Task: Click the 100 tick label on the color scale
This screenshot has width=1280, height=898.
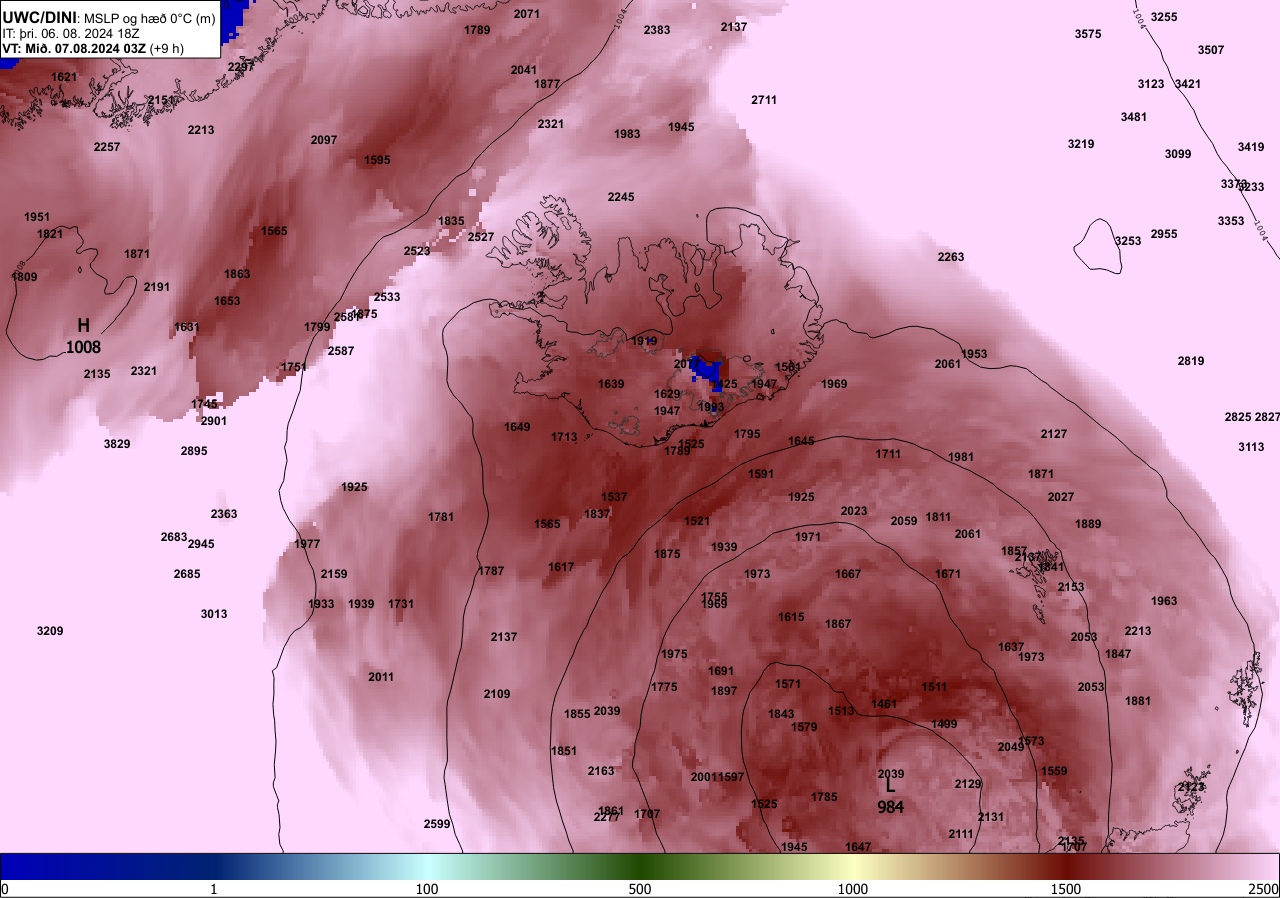Action: (x=427, y=889)
